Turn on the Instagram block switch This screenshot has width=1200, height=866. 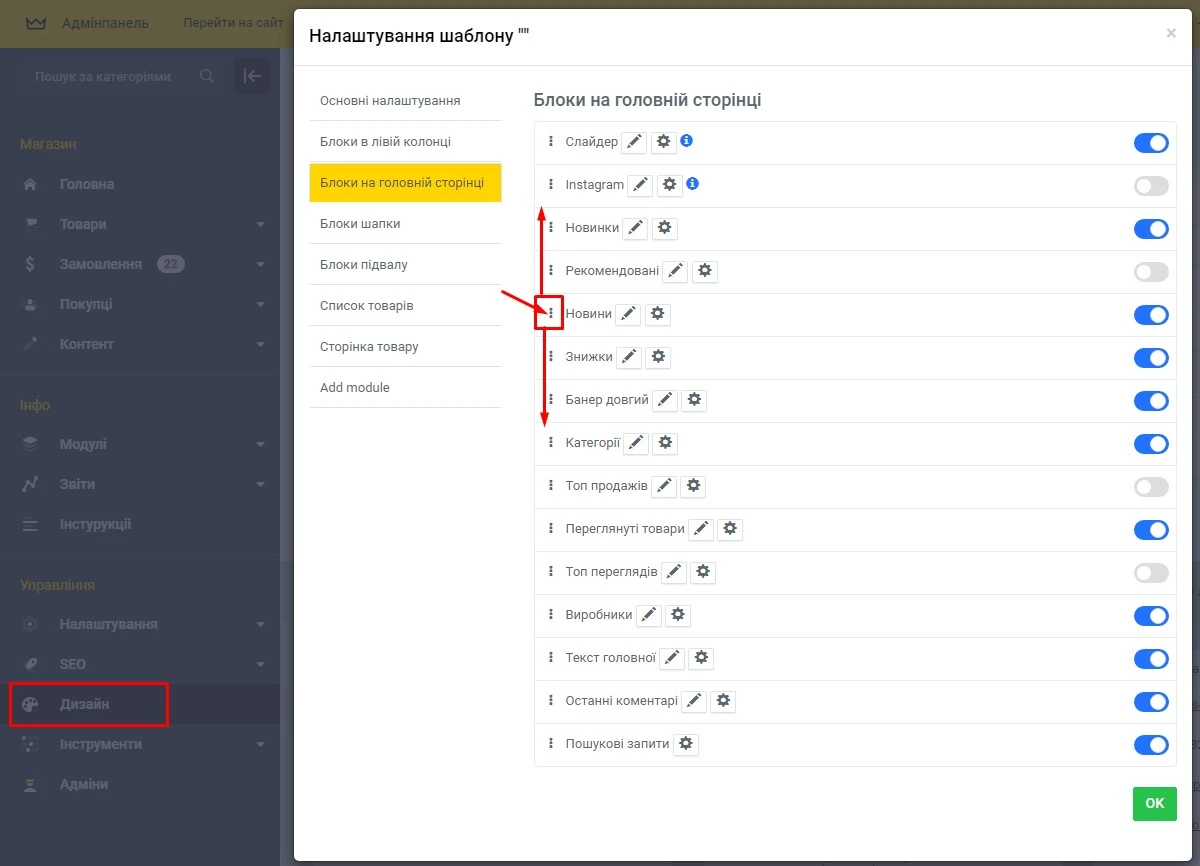[x=1151, y=184]
